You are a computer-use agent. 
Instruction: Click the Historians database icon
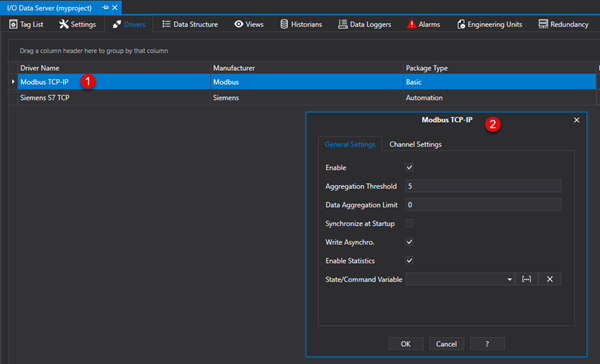[x=284, y=24]
